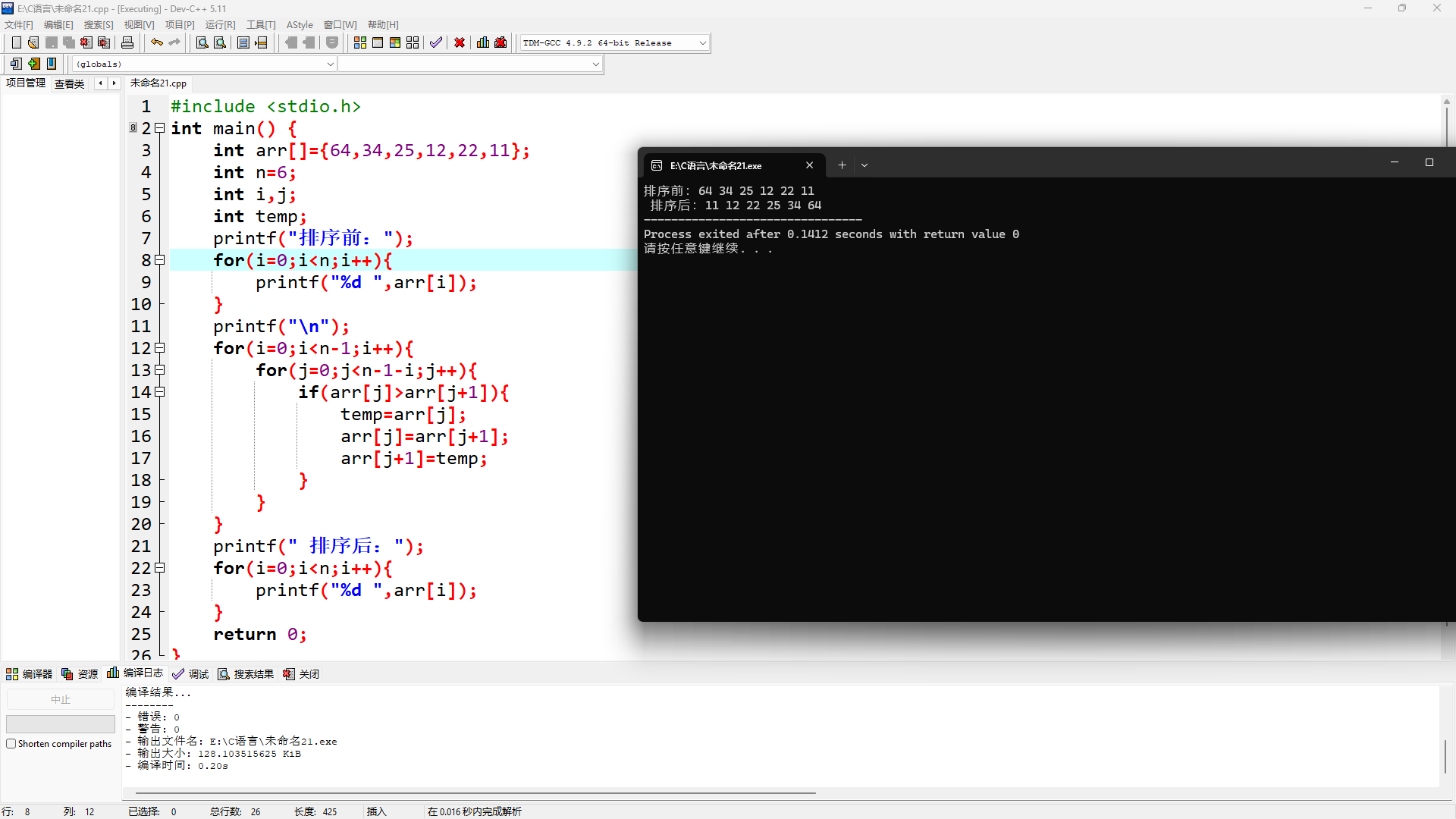The width and height of the screenshot is (1456, 819).
Task: Click the Print toolbar icon
Action: pos(127,42)
